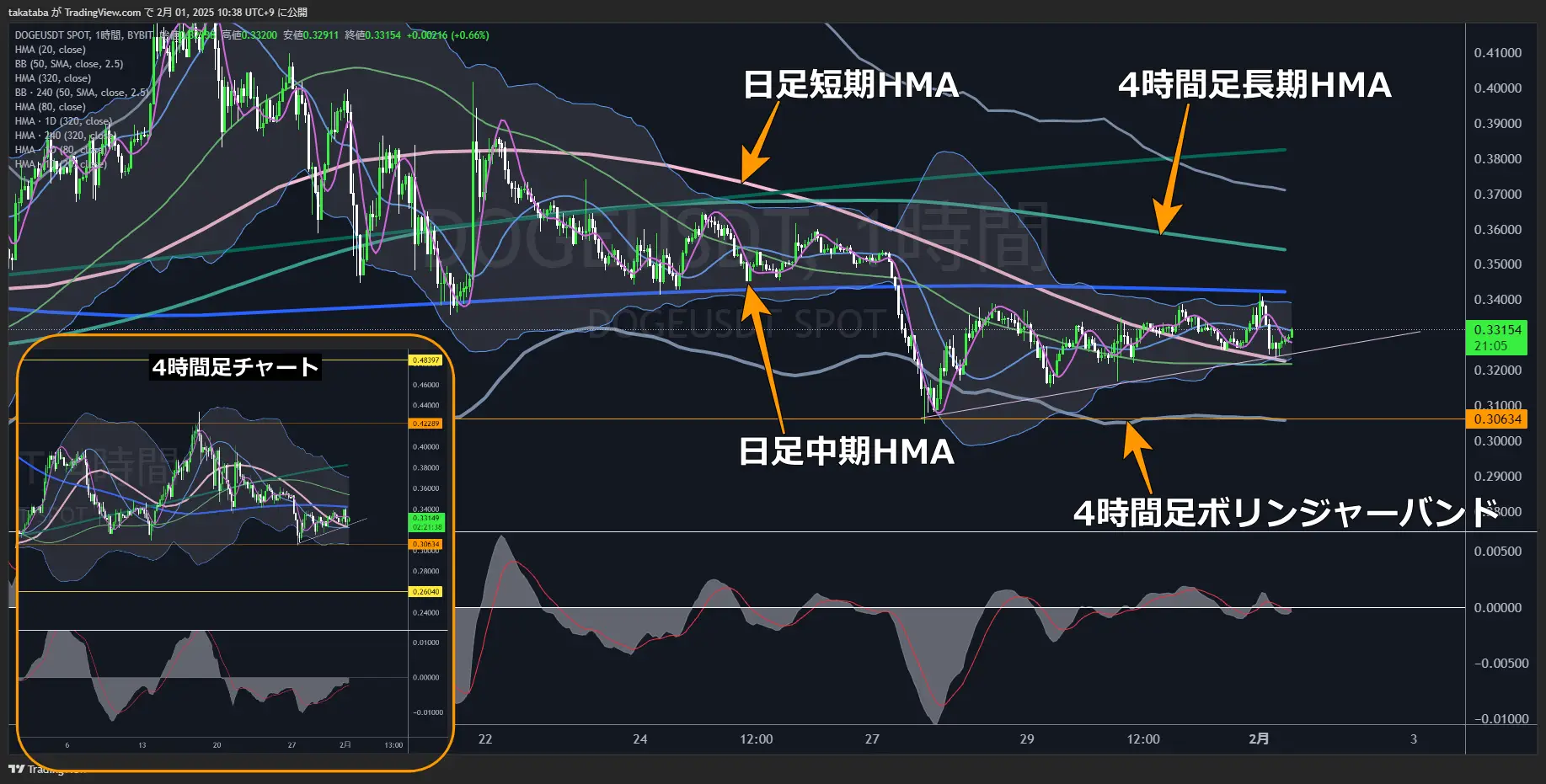Select the HMA · 1D (320, close) legend entry

(63, 121)
